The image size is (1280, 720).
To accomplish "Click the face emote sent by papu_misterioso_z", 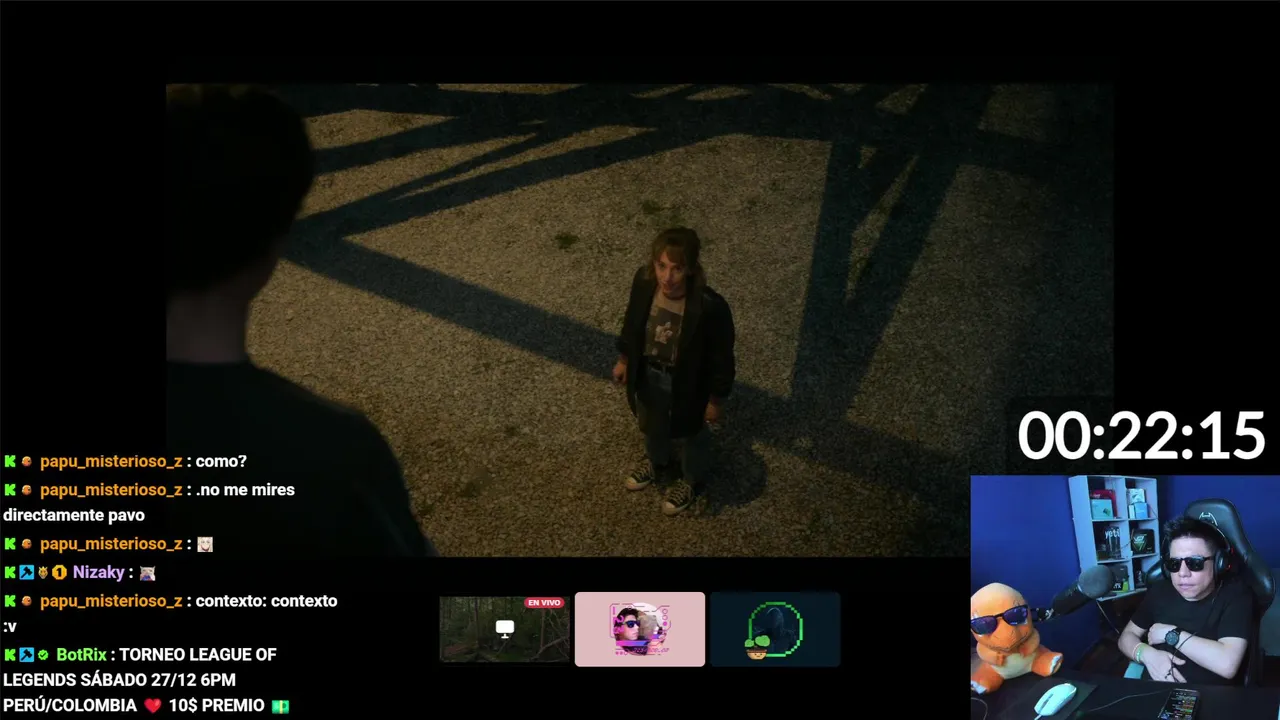I will pyautogui.click(x=205, y=544).
